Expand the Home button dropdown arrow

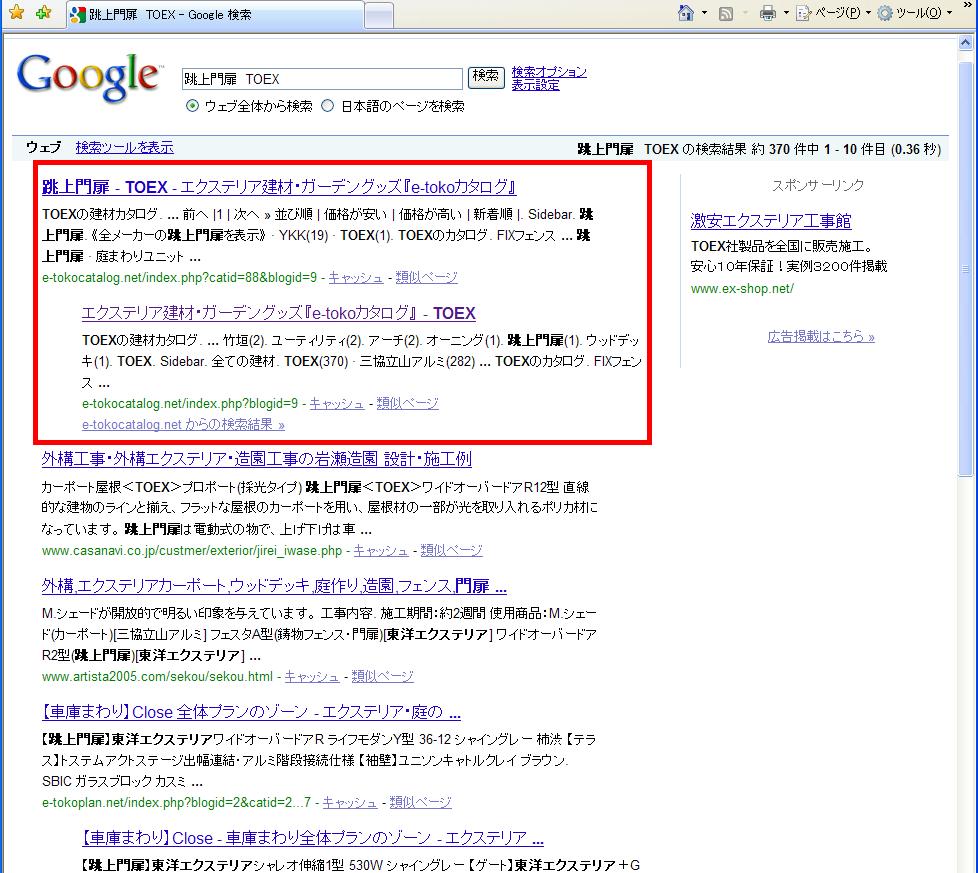[x=704, y=13]
